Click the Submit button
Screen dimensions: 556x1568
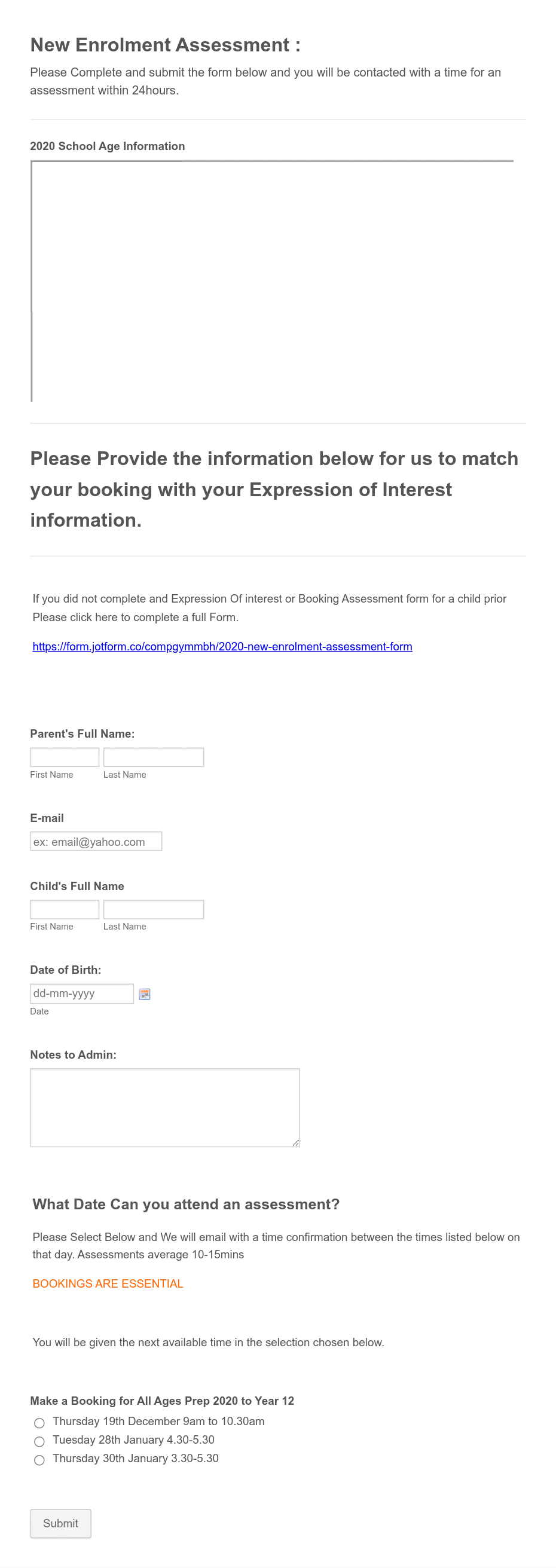coord(60,1524)
